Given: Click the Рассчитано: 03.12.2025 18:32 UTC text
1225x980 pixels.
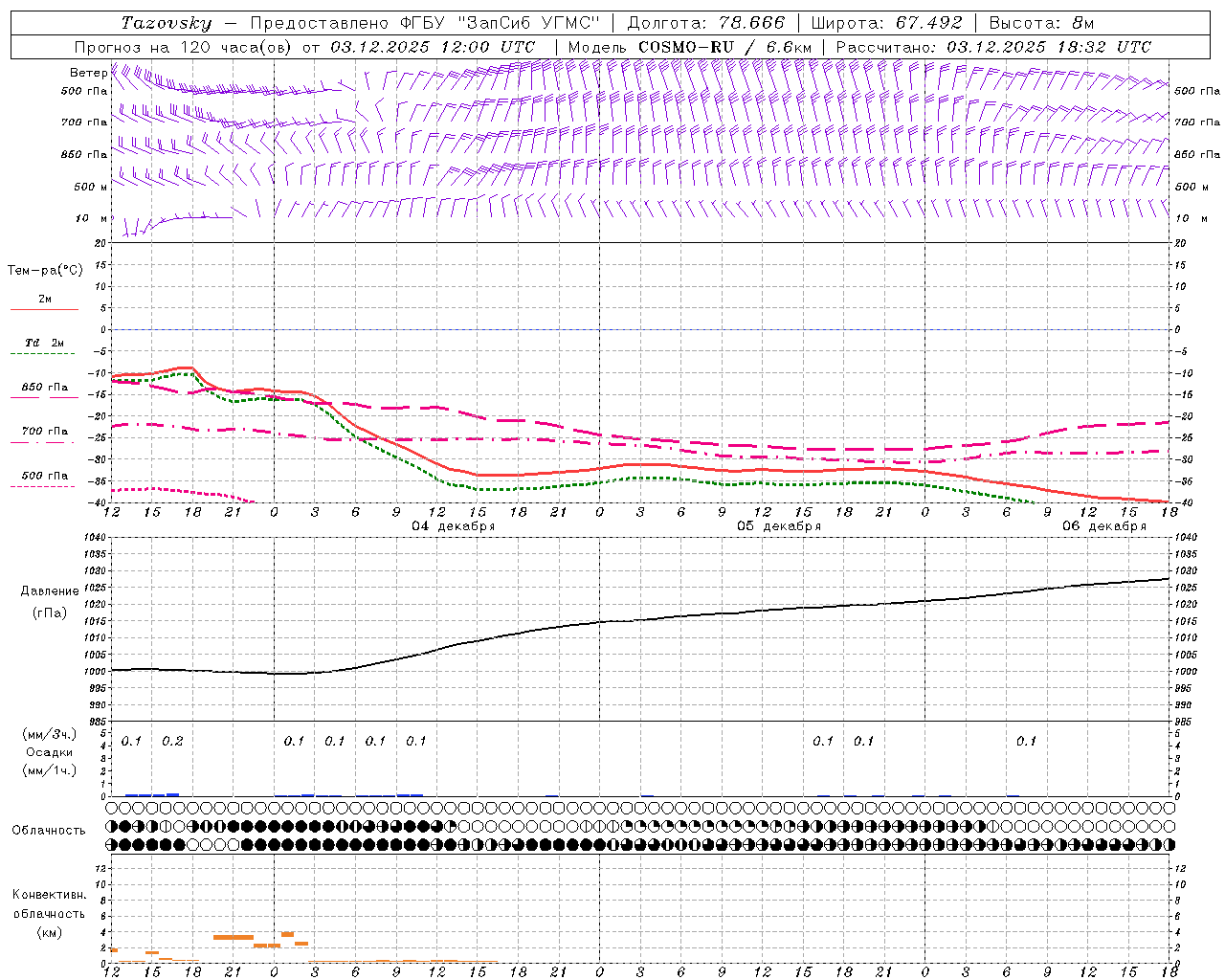Looking at the screenshot, I should coord(993,47).
